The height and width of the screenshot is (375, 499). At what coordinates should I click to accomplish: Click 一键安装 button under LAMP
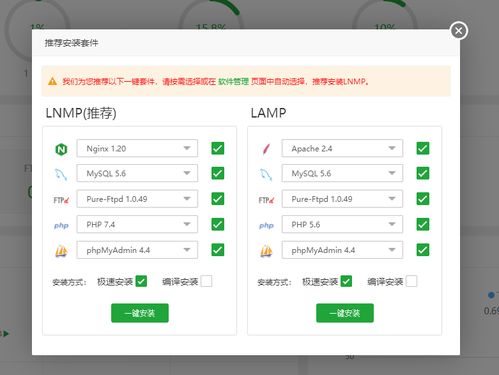point(345,313)
